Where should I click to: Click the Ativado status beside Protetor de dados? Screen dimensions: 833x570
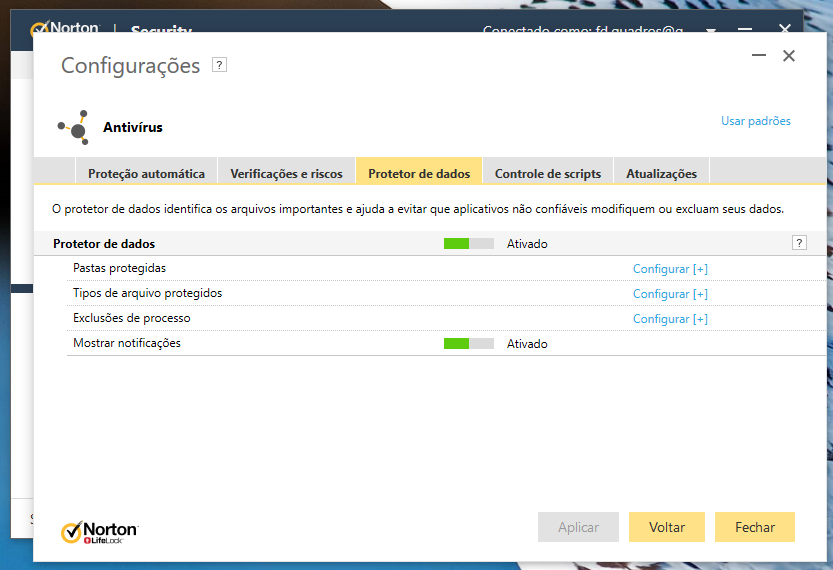527,244
